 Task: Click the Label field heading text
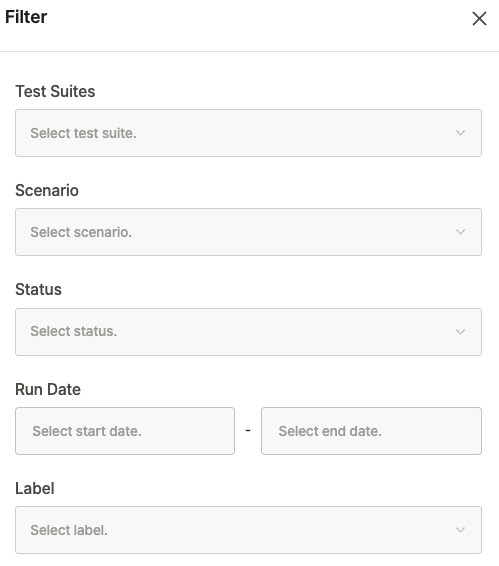click(x=35, y=488)
